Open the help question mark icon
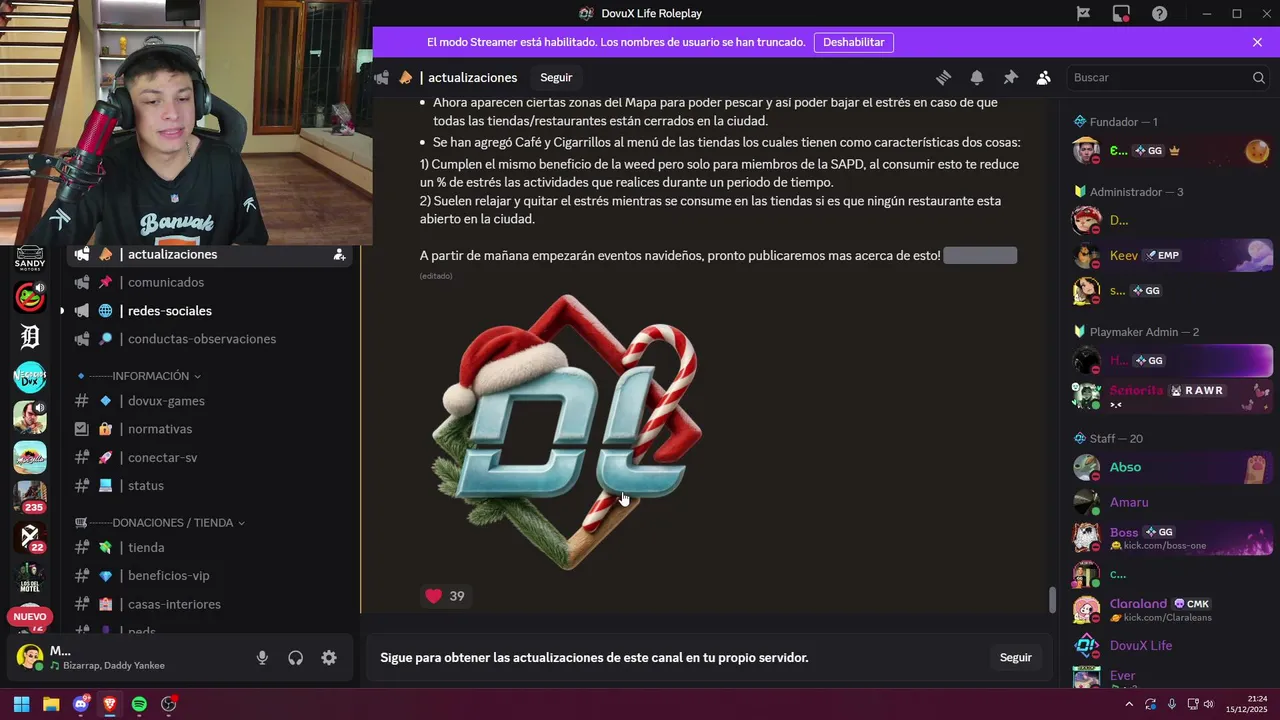Screen dimensions: 1280x720 click(1159, 13)
